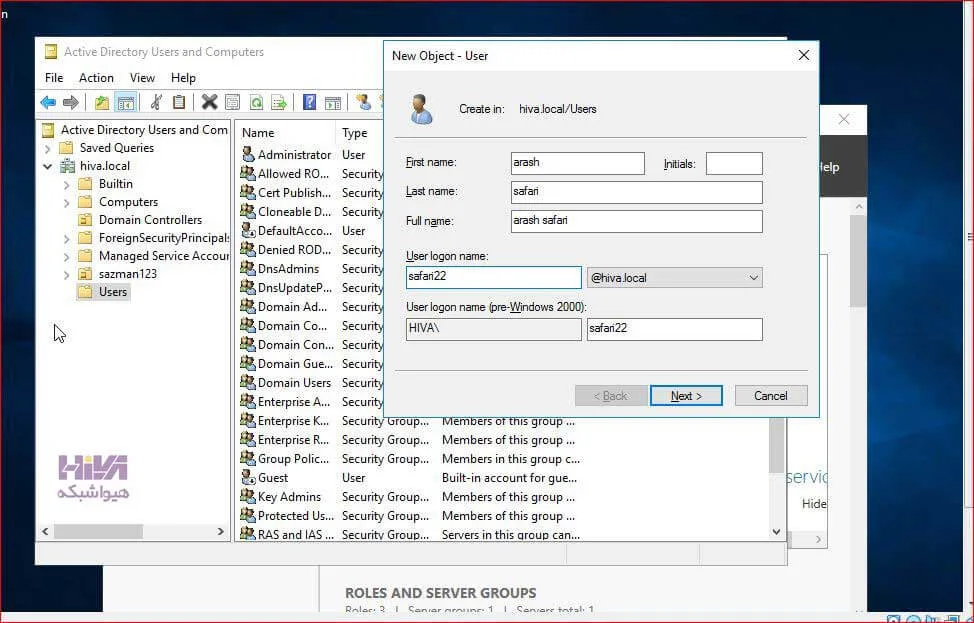Expand the ForeignSecurityPrincipals node
The height and width of the screenshot is (623, 974).
(66, 239)
